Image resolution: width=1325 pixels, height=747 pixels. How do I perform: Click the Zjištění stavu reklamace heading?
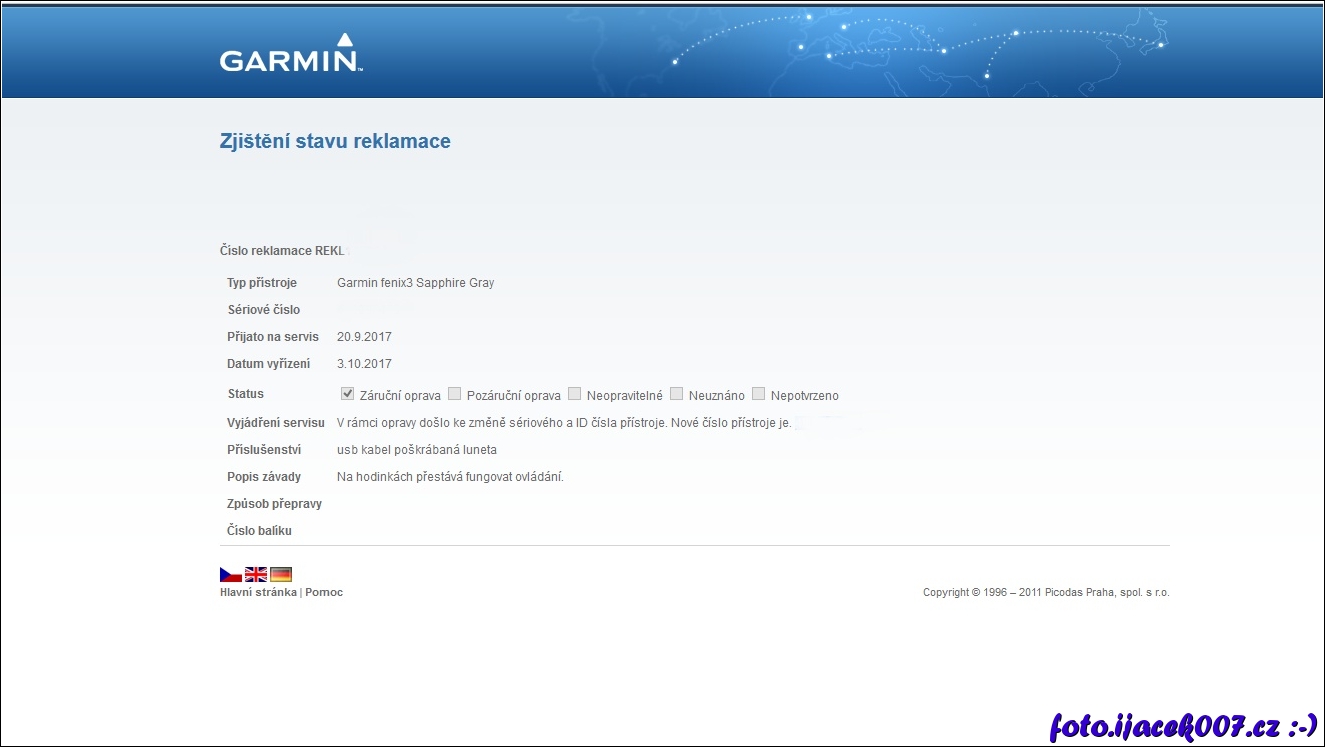click(335, 141)
